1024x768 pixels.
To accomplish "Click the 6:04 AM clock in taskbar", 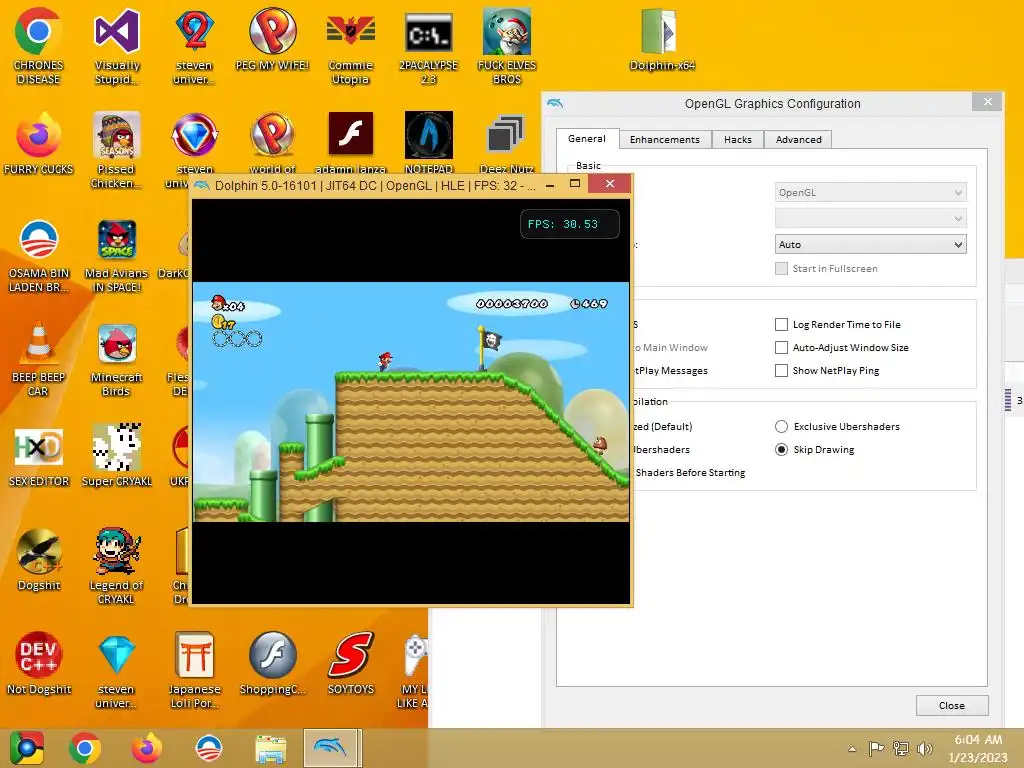I will pyautogui.click(x=978, y=740).
